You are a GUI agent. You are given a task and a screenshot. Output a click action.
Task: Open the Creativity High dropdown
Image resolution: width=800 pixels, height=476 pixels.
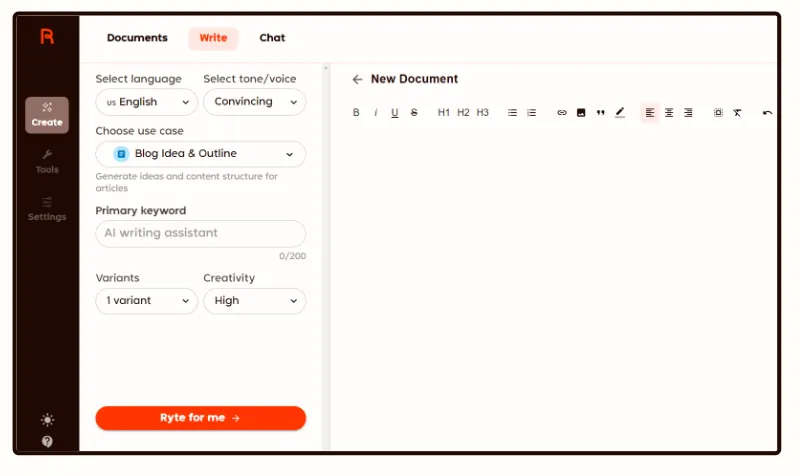[x=255, y=301]
